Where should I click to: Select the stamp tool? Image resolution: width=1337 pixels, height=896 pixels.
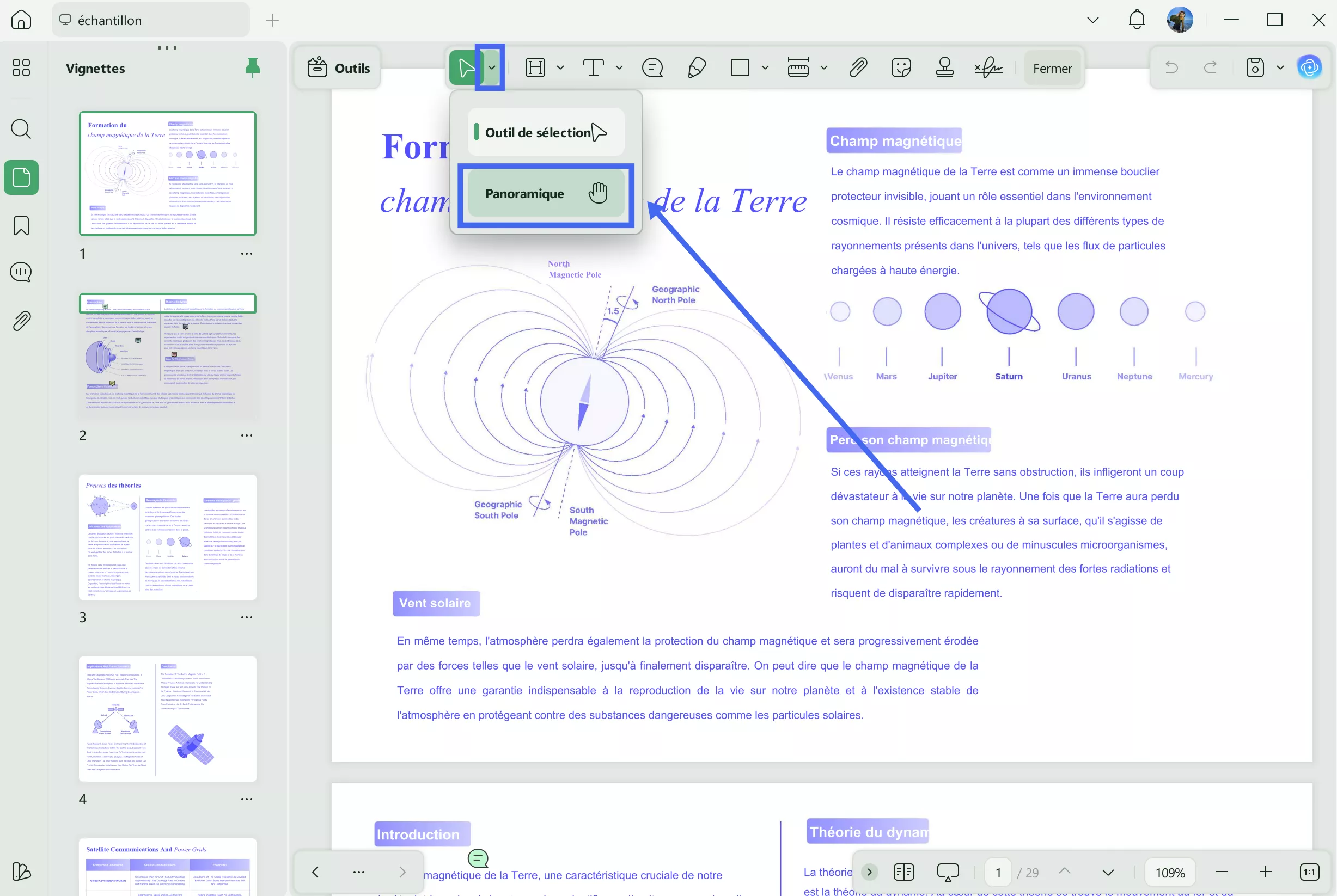pos(944,67)
